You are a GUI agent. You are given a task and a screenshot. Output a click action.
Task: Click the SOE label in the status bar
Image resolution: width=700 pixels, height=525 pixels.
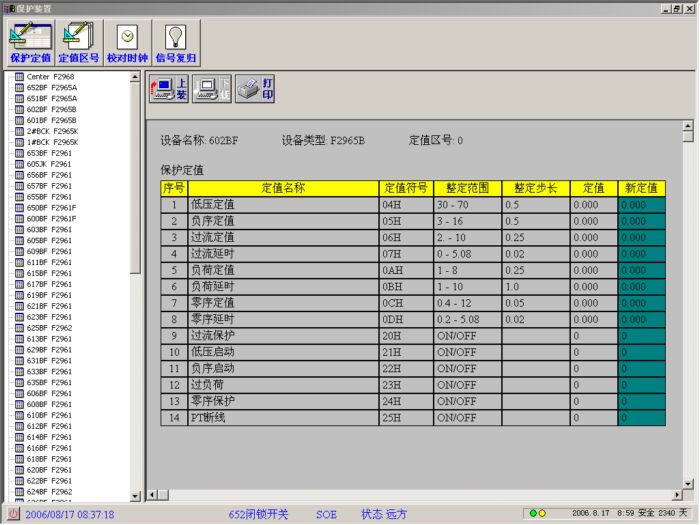coord(327,514)
